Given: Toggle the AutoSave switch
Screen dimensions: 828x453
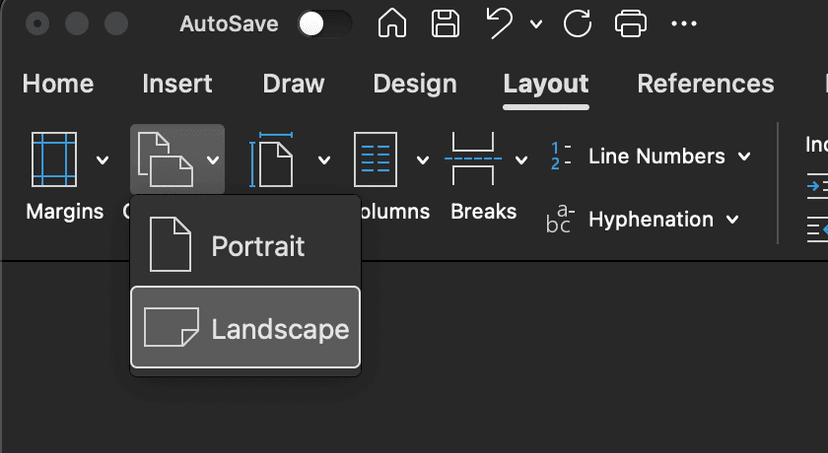Looking at the screenshot, I should tap(325, 24).
